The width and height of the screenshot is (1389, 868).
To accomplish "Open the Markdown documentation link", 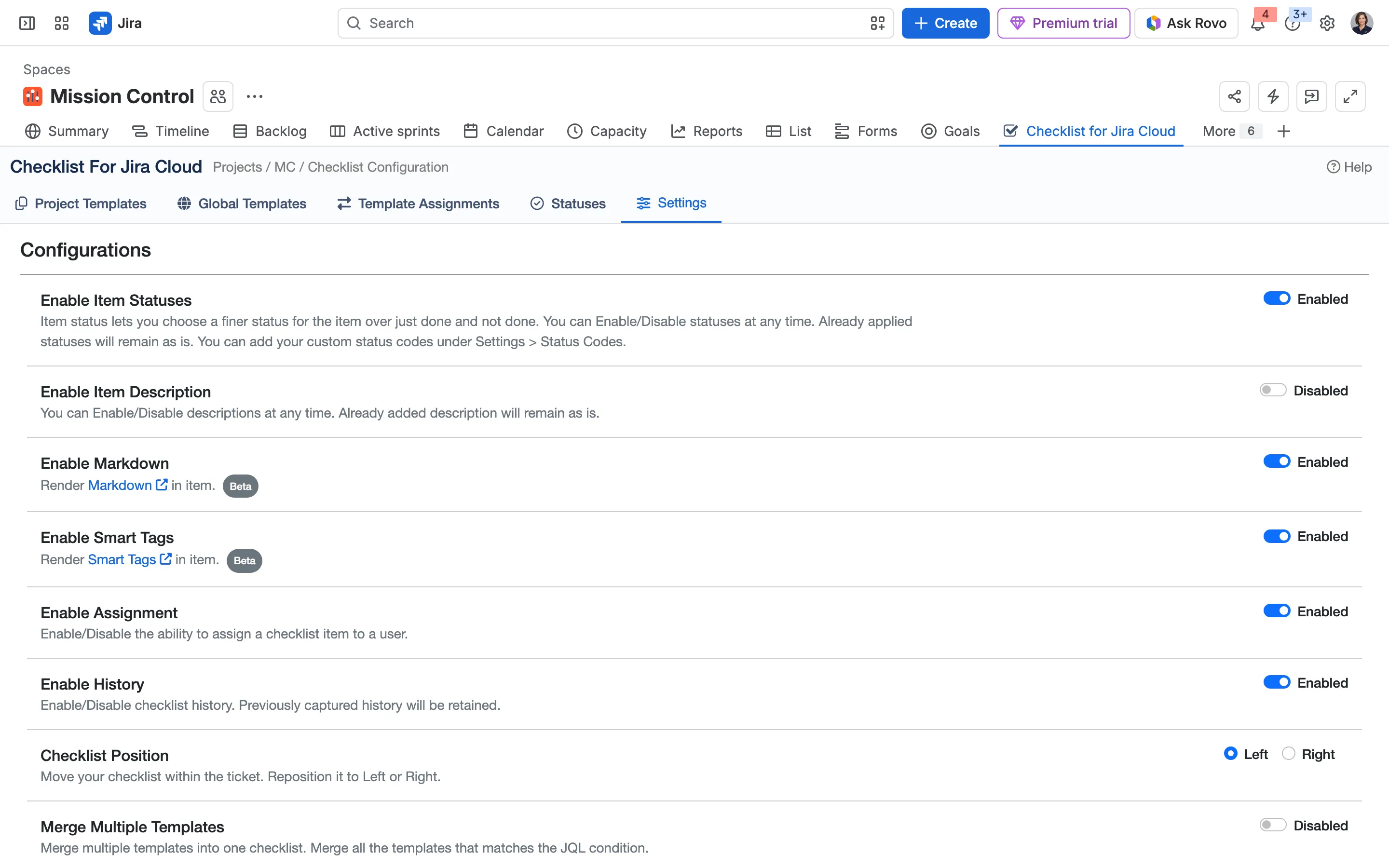I will click(127, 485).
